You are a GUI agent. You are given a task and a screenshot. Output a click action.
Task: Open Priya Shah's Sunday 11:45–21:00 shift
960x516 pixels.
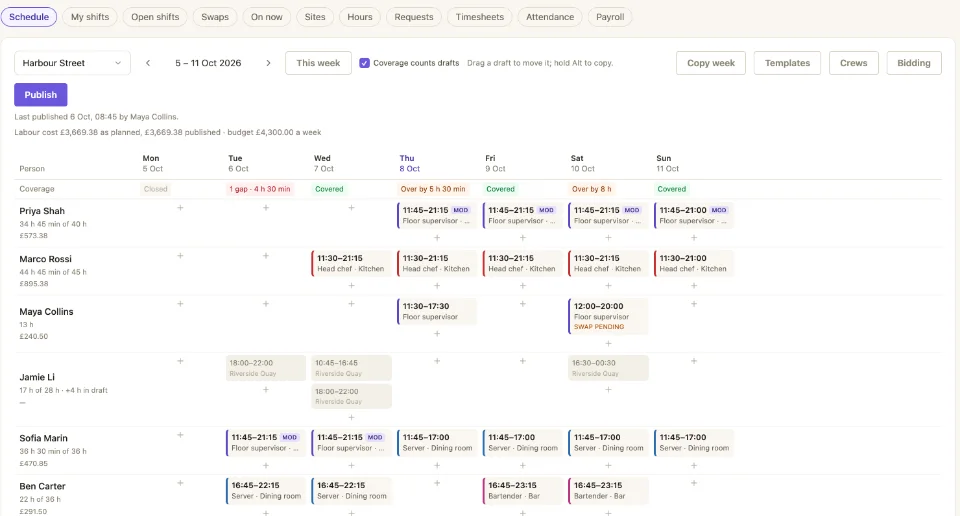pyautogui.click(x=694, y=215)
